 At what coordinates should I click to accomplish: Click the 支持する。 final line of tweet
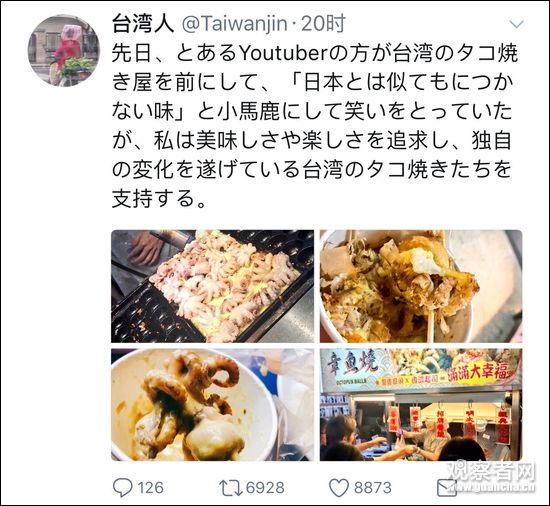tap(159, 198)
